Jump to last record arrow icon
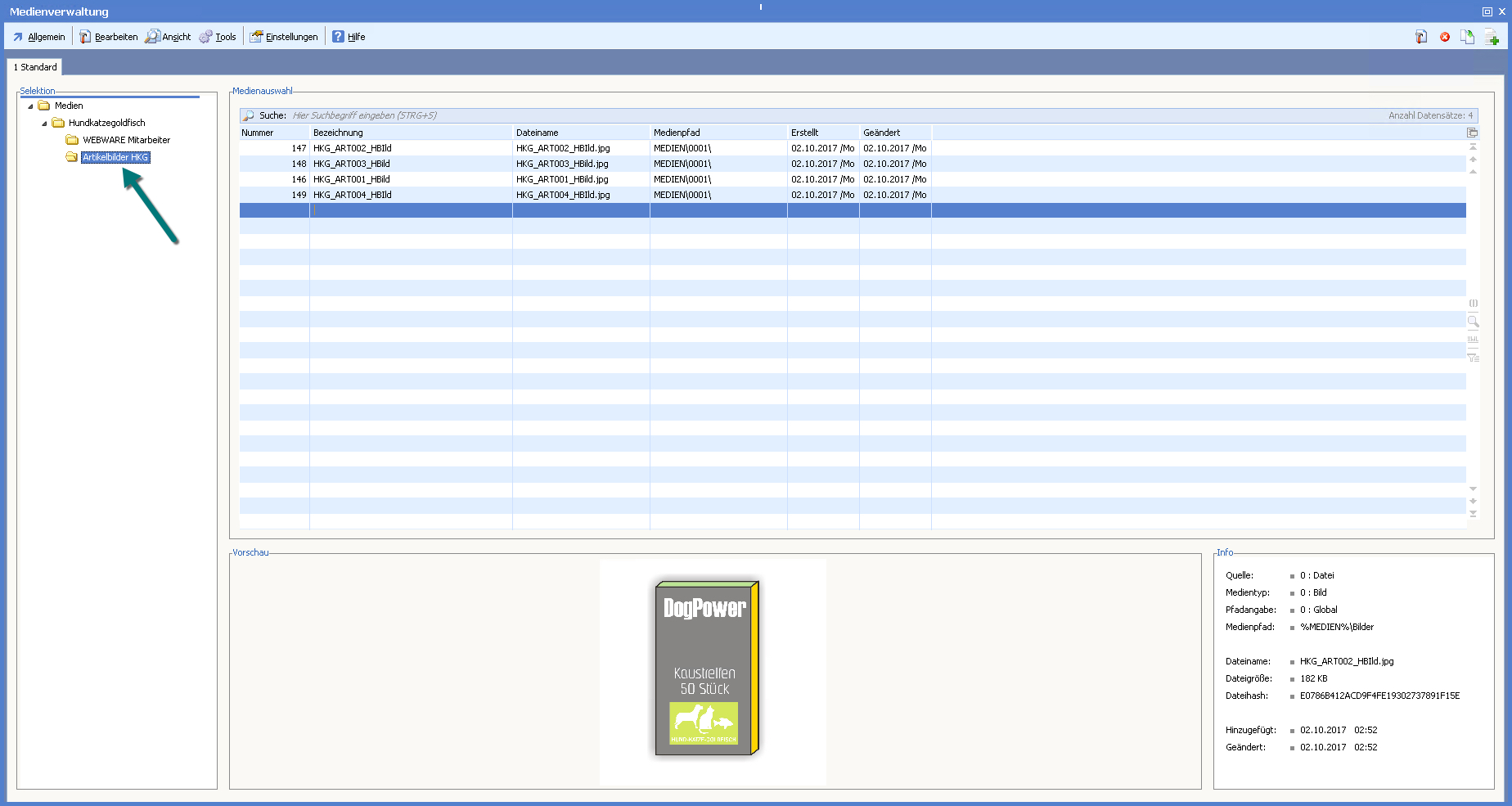1512x806 pixels. click(x=1473, y=514)
